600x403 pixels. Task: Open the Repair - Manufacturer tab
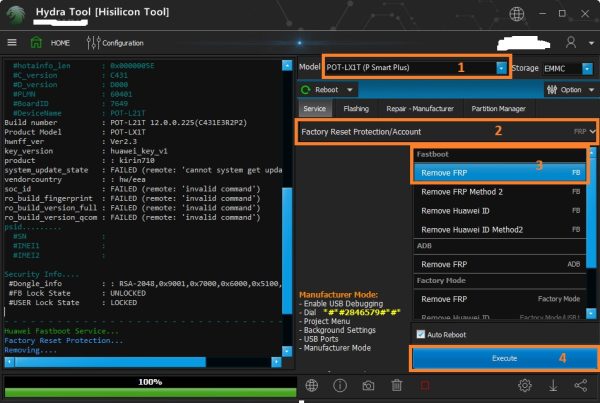pos(420,109)
